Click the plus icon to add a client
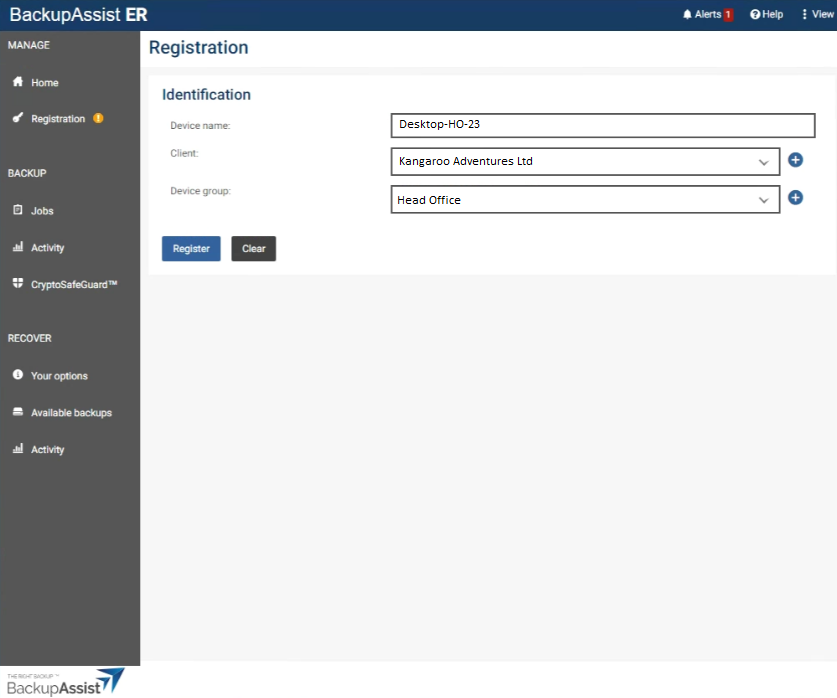The image size is (837, 698). (796, 160)
